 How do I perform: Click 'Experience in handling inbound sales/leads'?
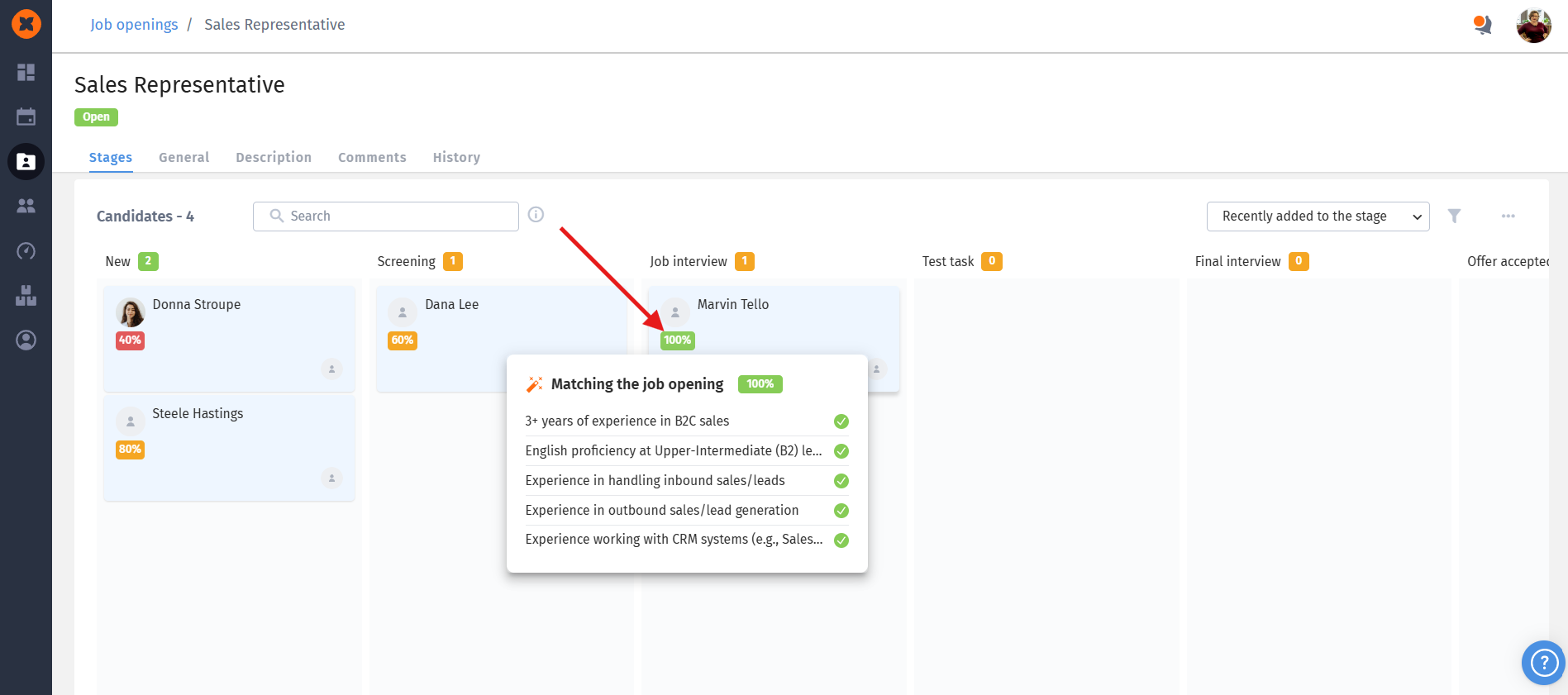click(x=655, y=480)
